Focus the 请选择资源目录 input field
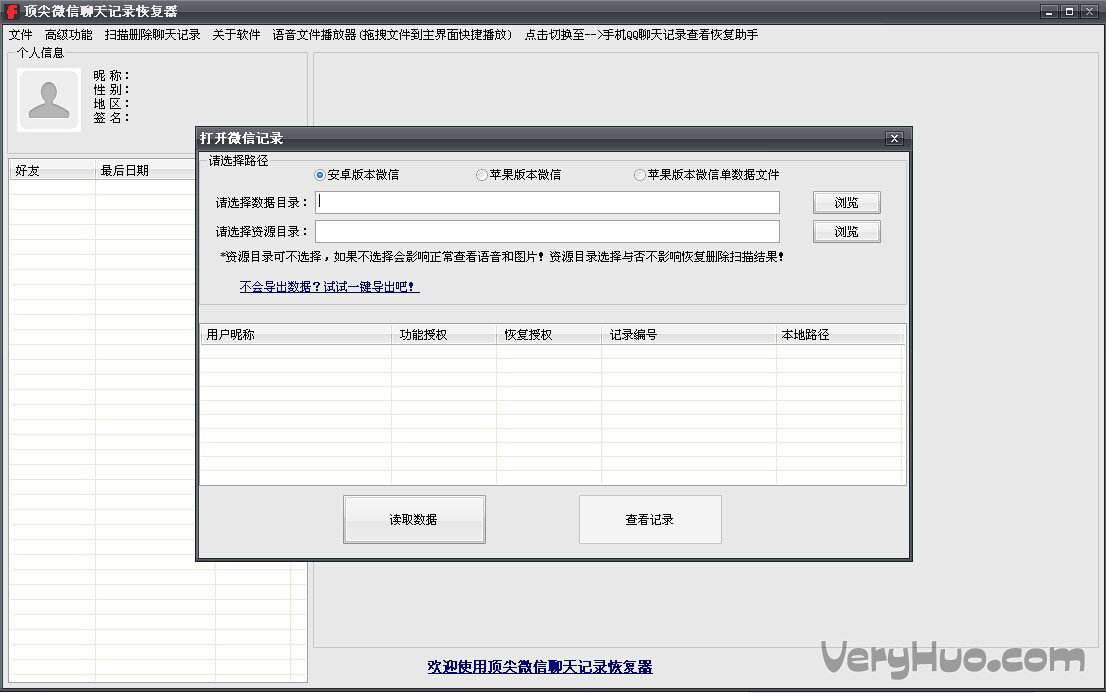The image size is (1106, 693). click(547, 231)
